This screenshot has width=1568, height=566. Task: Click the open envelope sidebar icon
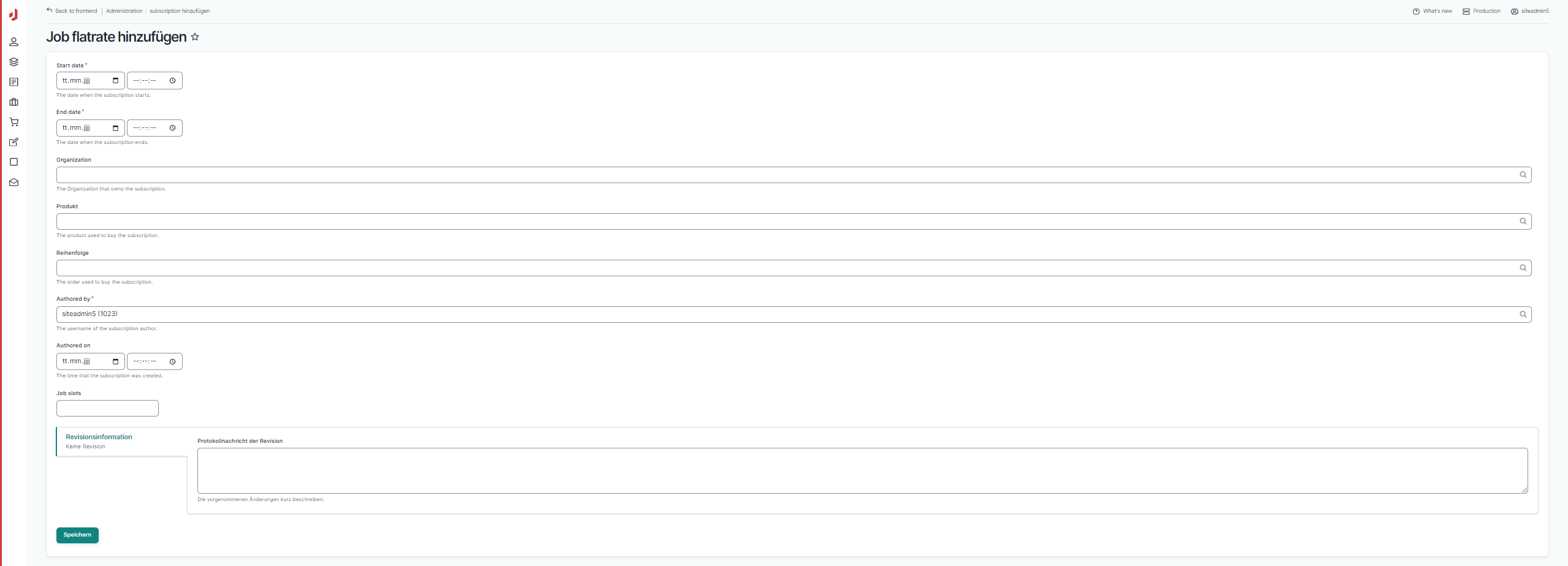click(x=13, y=183)
